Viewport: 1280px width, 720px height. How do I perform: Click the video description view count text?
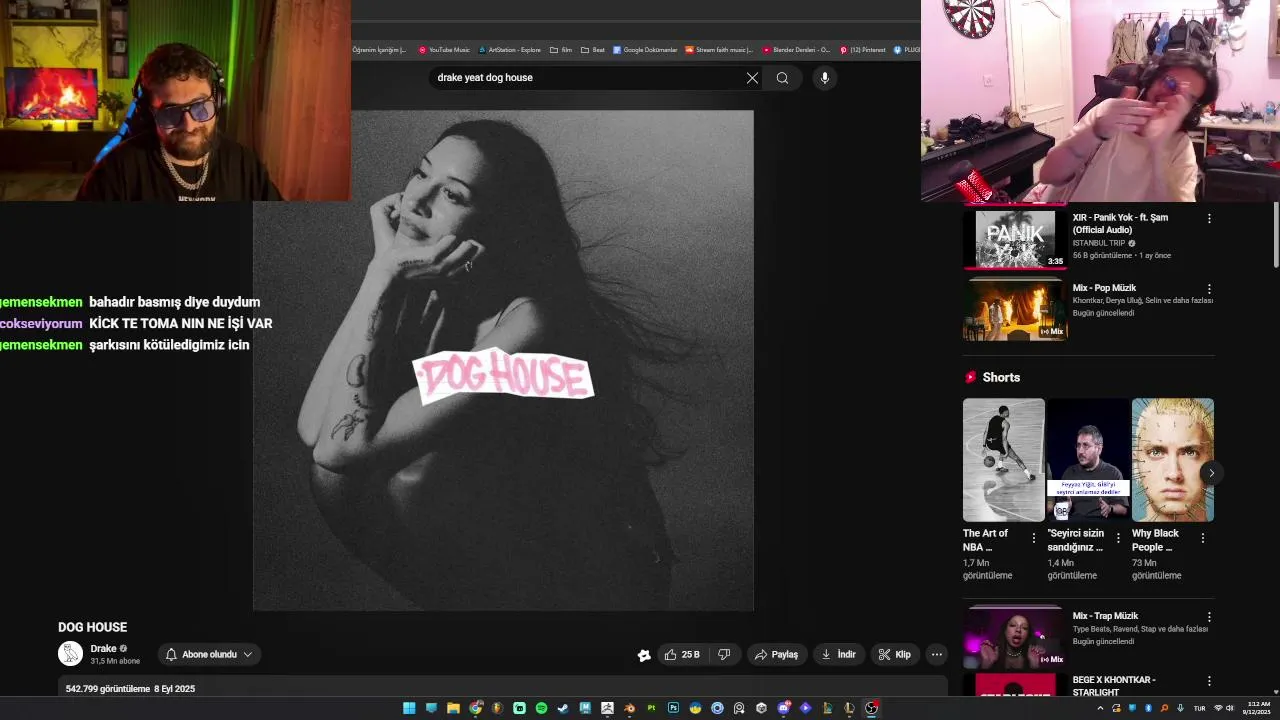108,689
